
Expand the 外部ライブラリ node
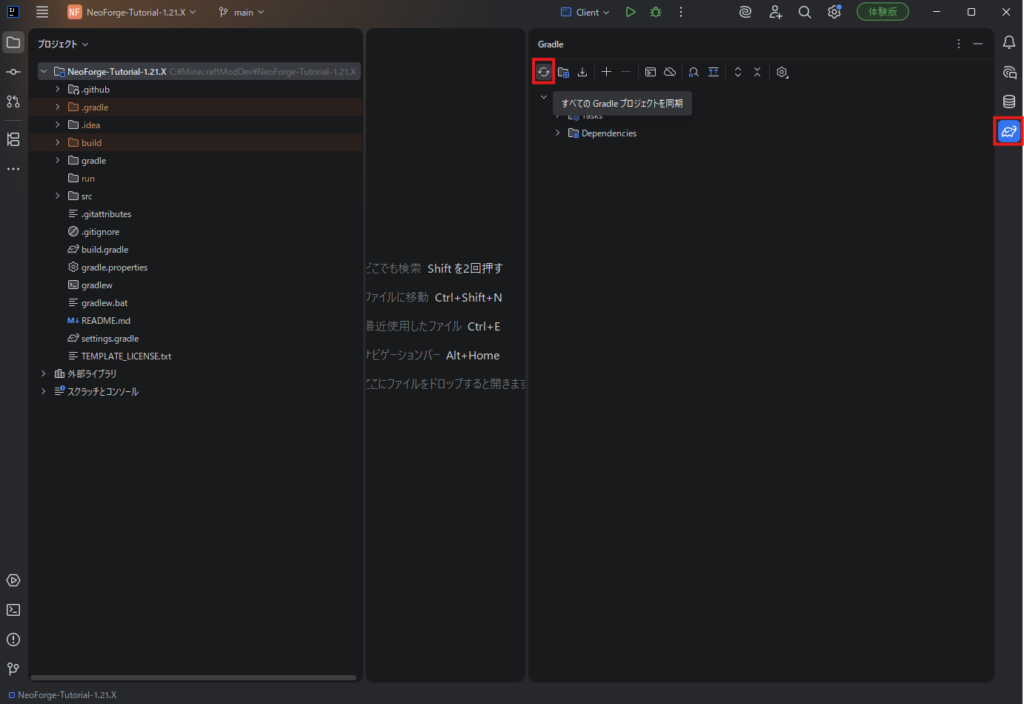click(43, 374)
